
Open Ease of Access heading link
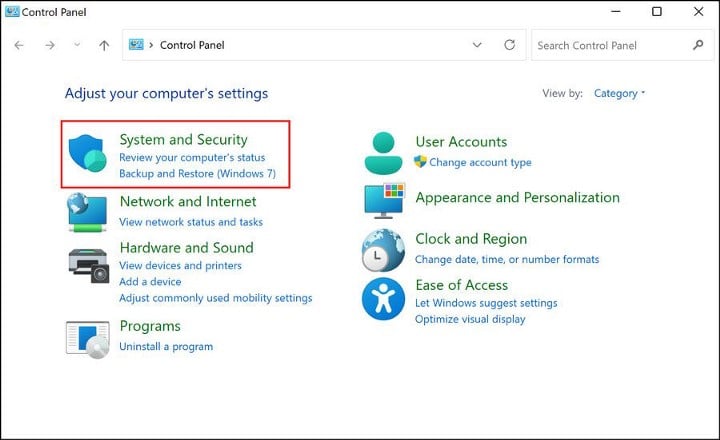pos(461,285)
